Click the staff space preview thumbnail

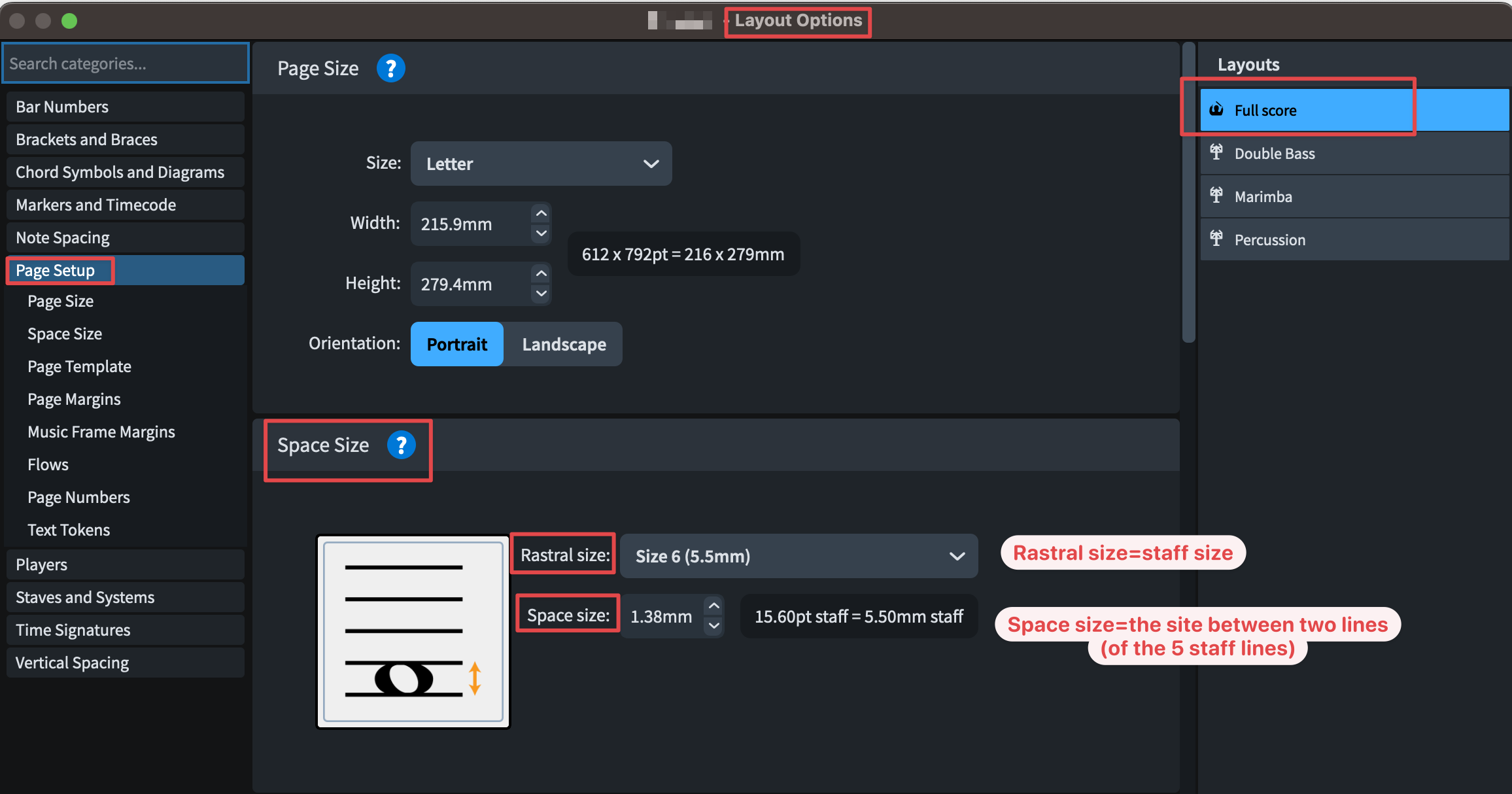[413, 632]
